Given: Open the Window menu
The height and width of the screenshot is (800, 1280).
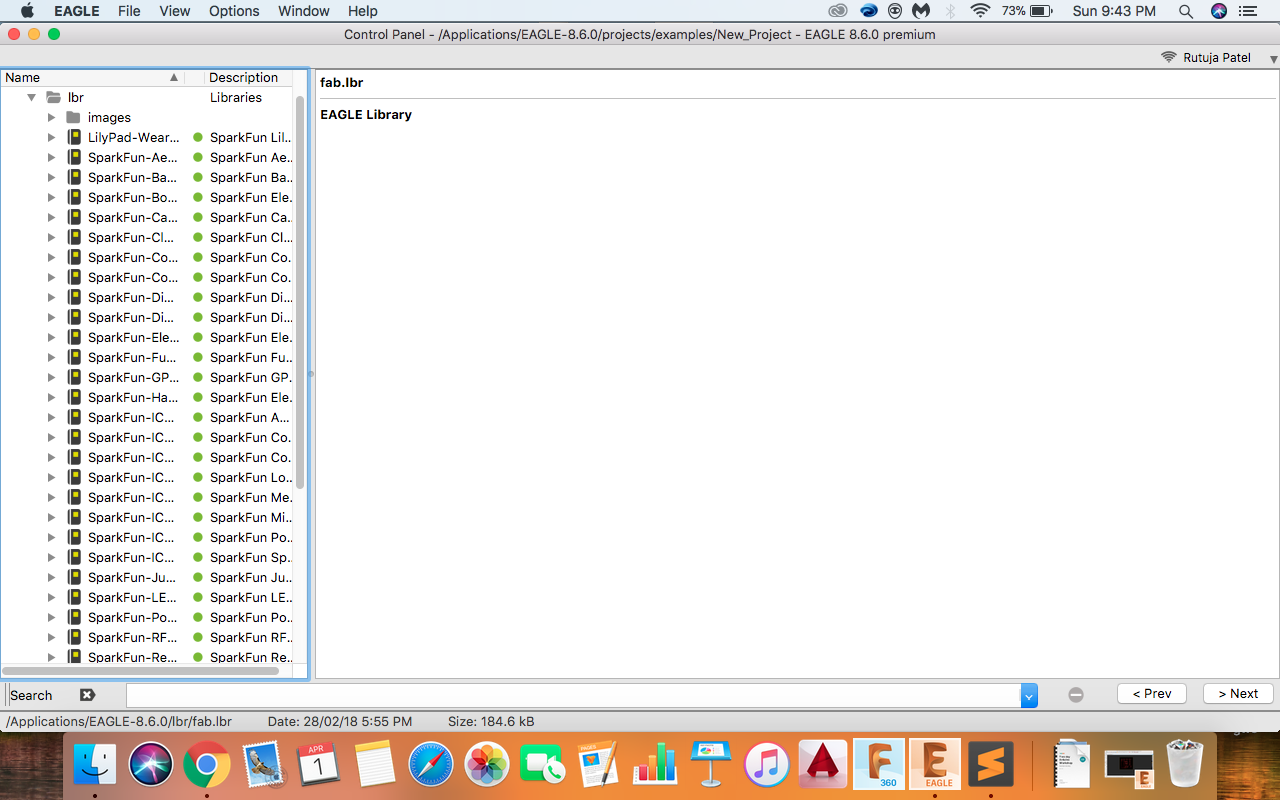Looking at the screenshot, I should tap(304, 11).
